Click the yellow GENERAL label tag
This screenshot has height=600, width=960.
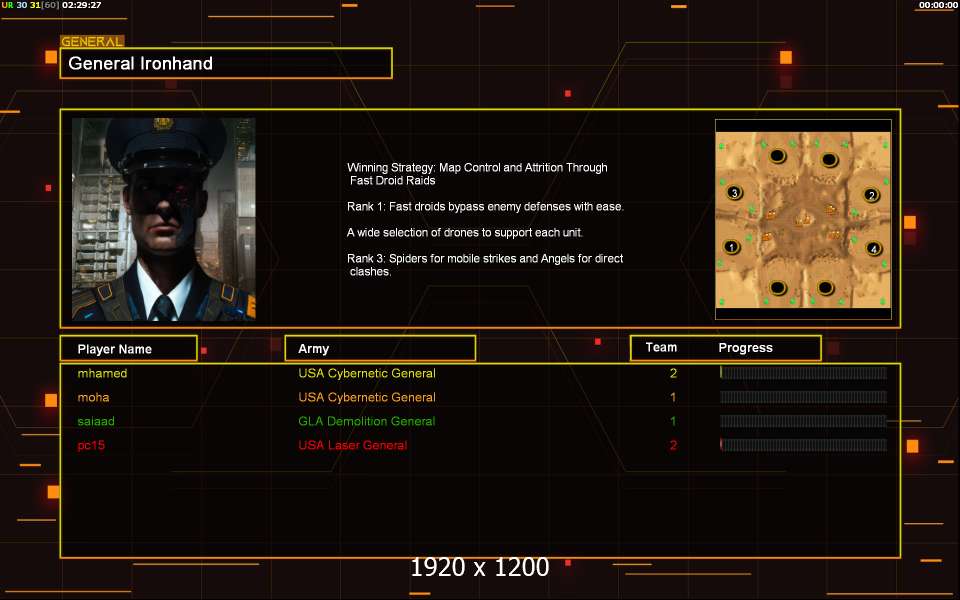[x=92, y=41]
